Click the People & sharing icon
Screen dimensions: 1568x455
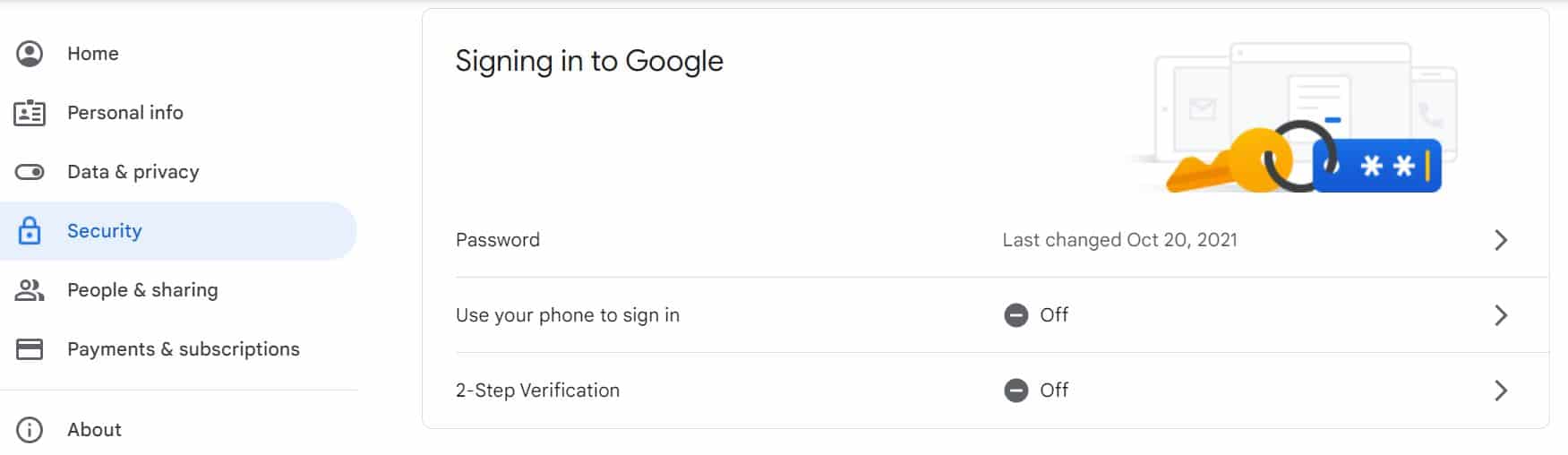click(x=30, y=290)
